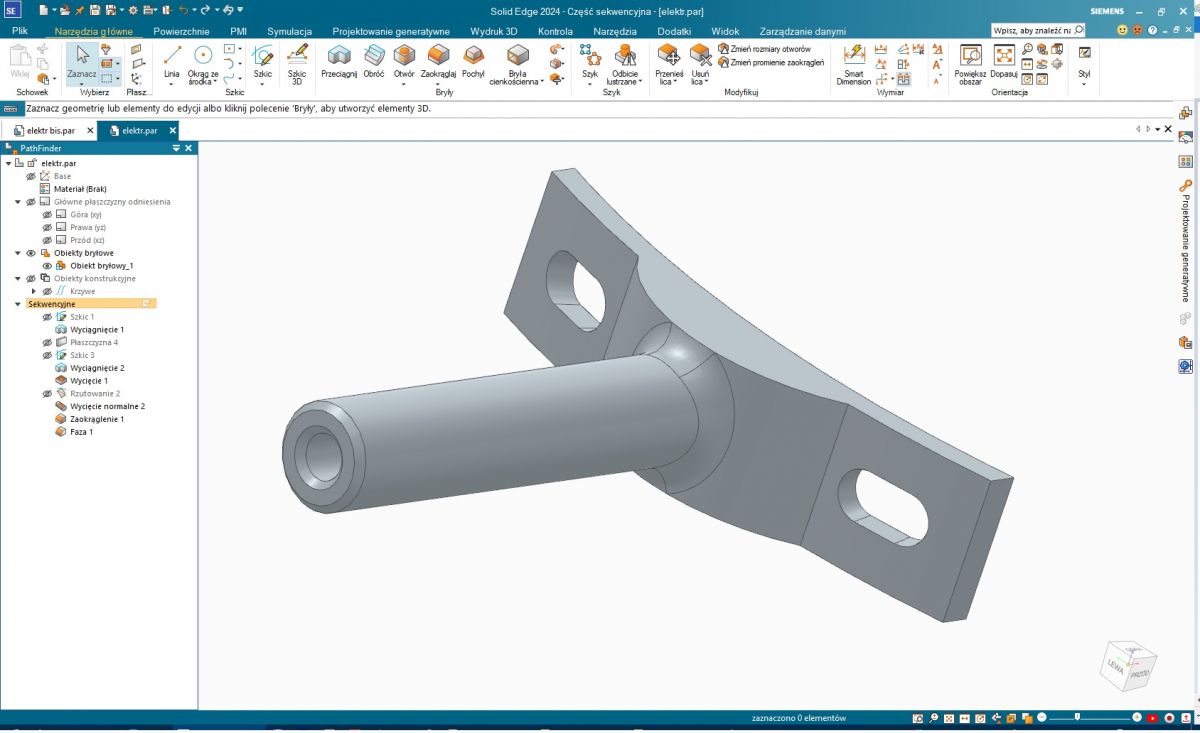This screenshot has height=733, width=1200.
Task: Show the Góra (xy) reference plane
Action: click(47, 214)
